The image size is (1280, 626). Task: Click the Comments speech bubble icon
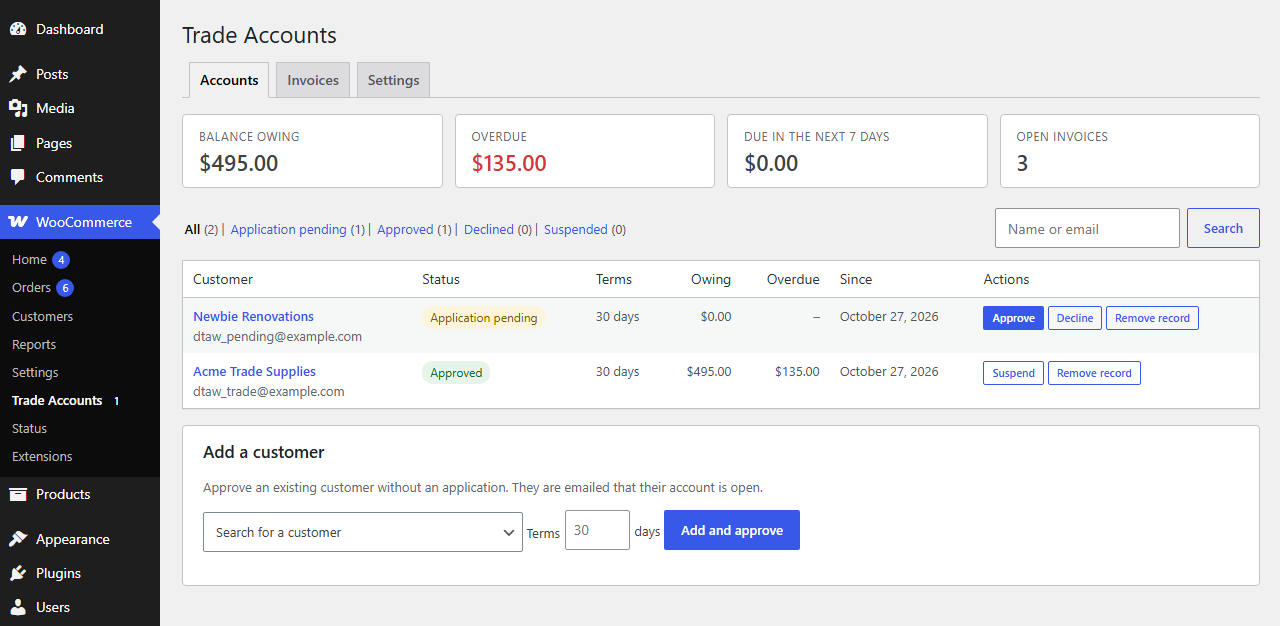pos(18,177)
